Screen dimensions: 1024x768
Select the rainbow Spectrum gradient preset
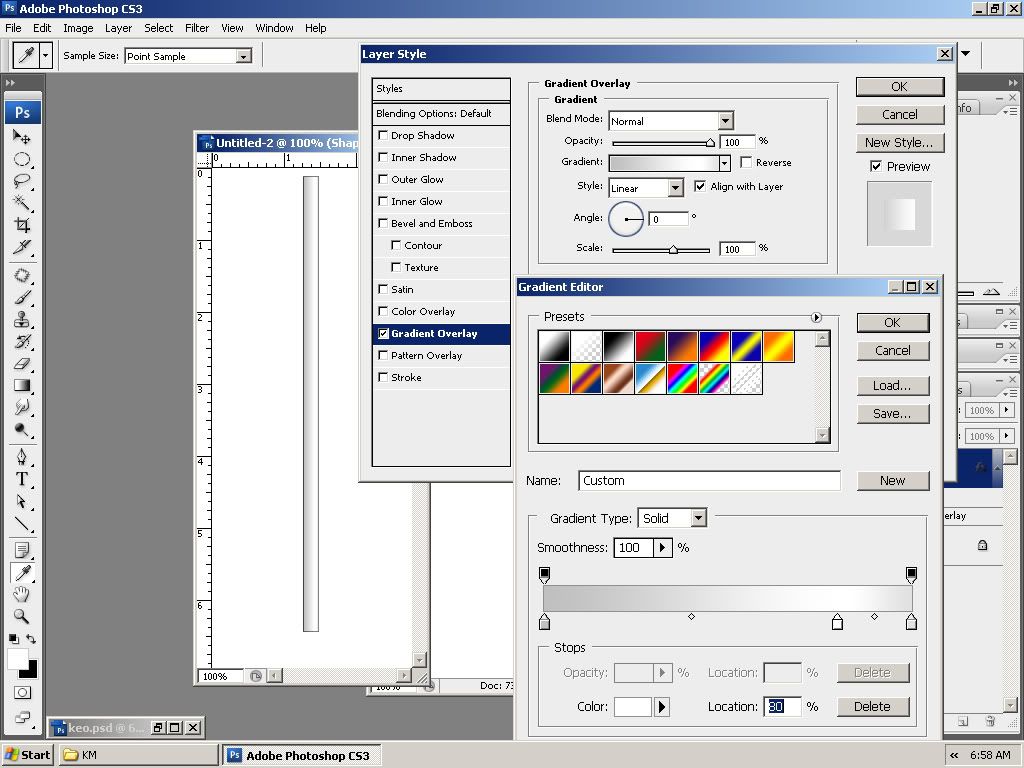[x=682, y=379]
